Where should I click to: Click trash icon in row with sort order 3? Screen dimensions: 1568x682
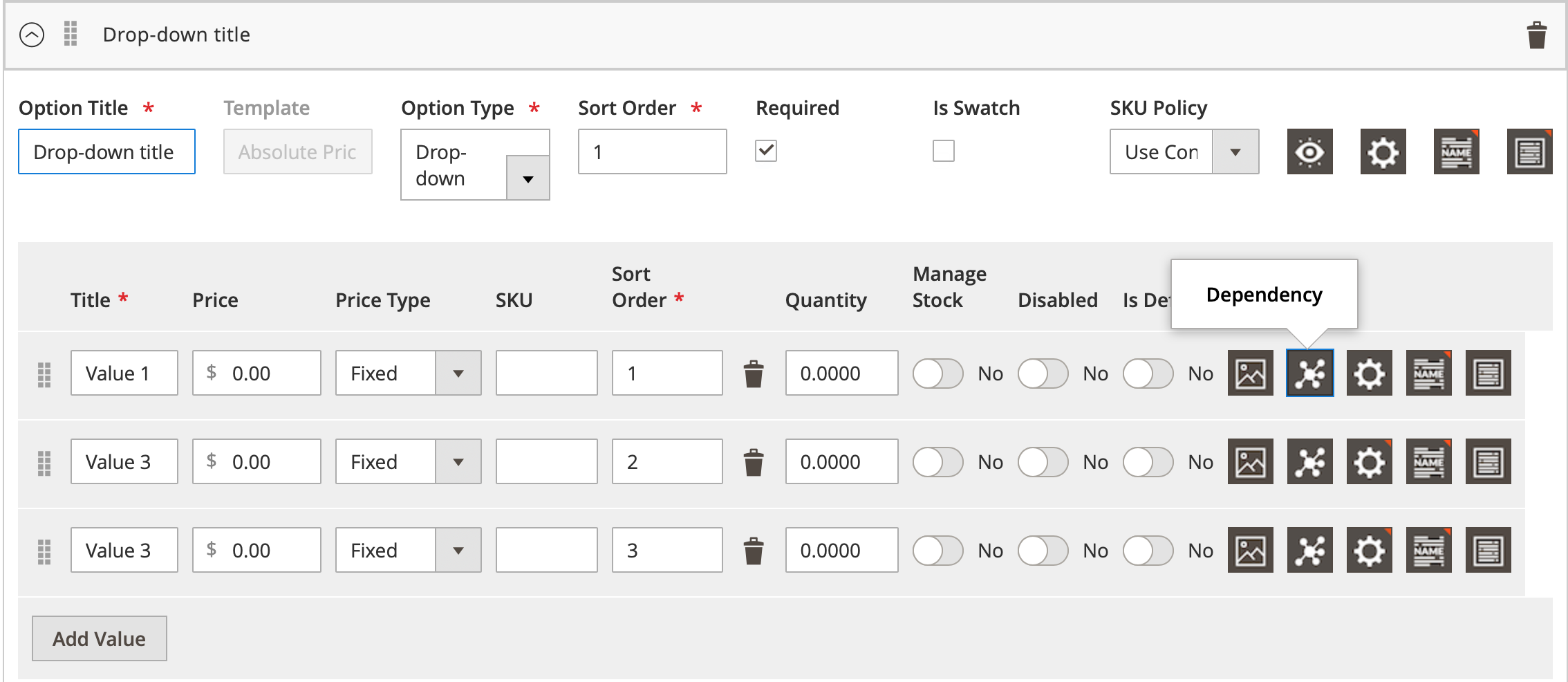754,551
